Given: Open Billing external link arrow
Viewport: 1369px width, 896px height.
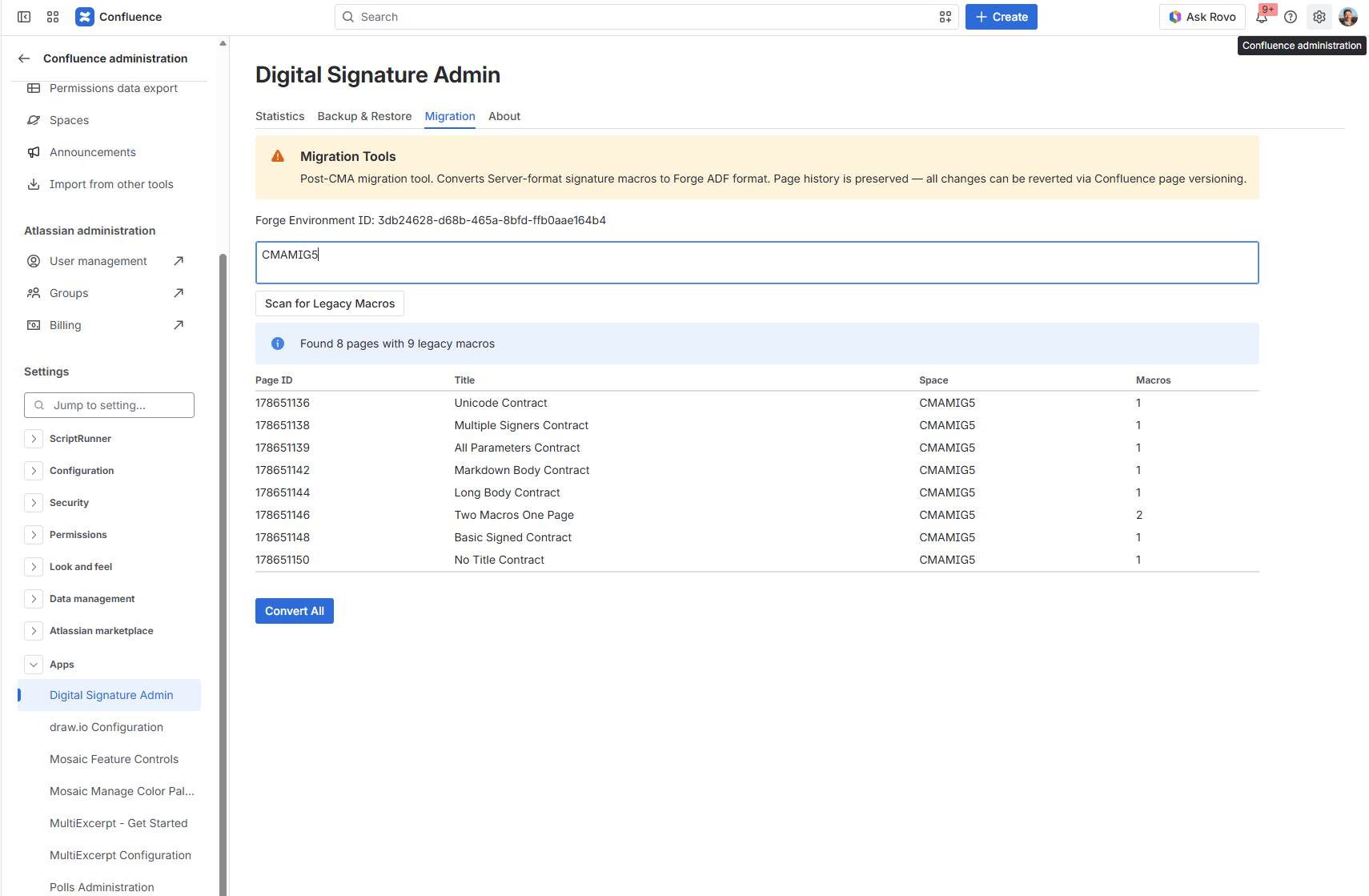Looking at the screenshot, I should [179, 325].
